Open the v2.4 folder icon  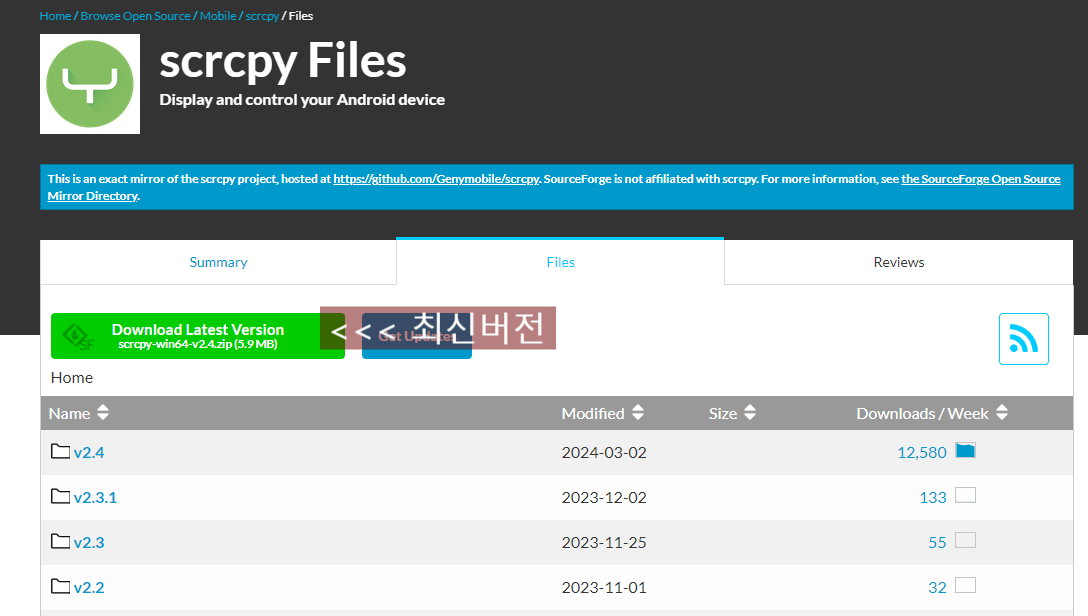point(60,452)
